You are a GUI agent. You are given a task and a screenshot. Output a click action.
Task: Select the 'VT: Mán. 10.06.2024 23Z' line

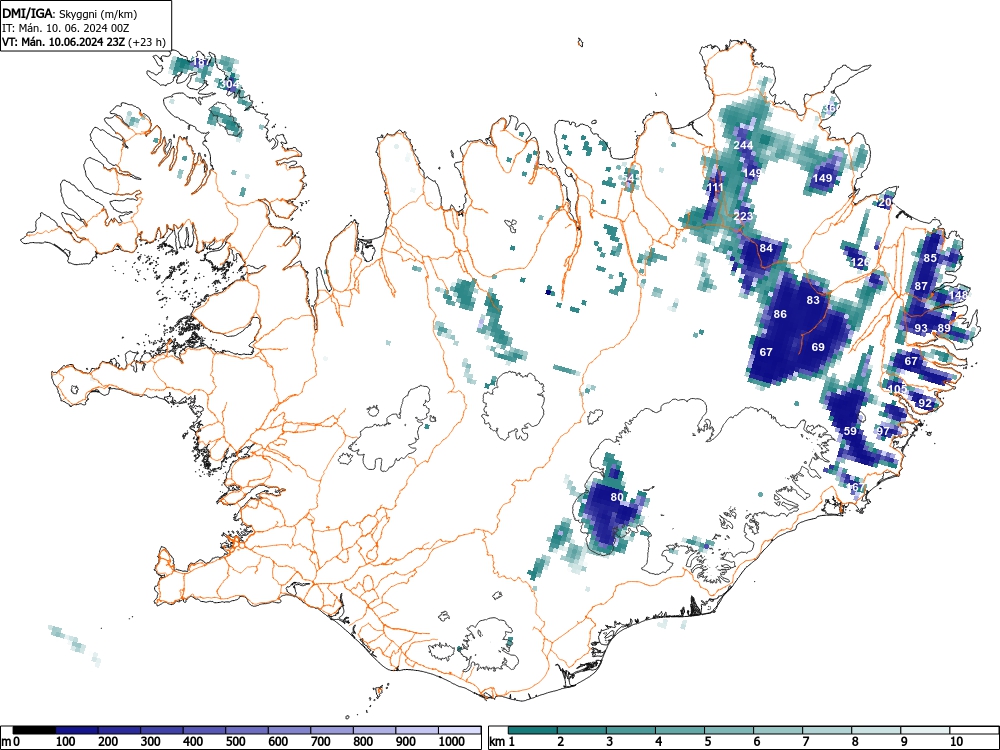pyautogui.click(x=64, y=43)
